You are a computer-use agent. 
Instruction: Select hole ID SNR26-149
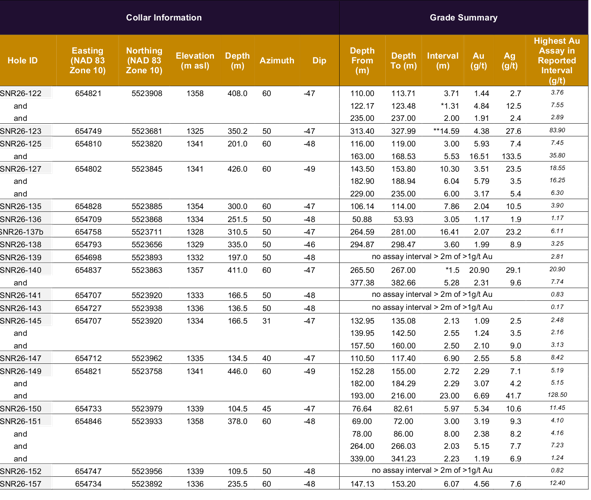[x=21, y=372]
